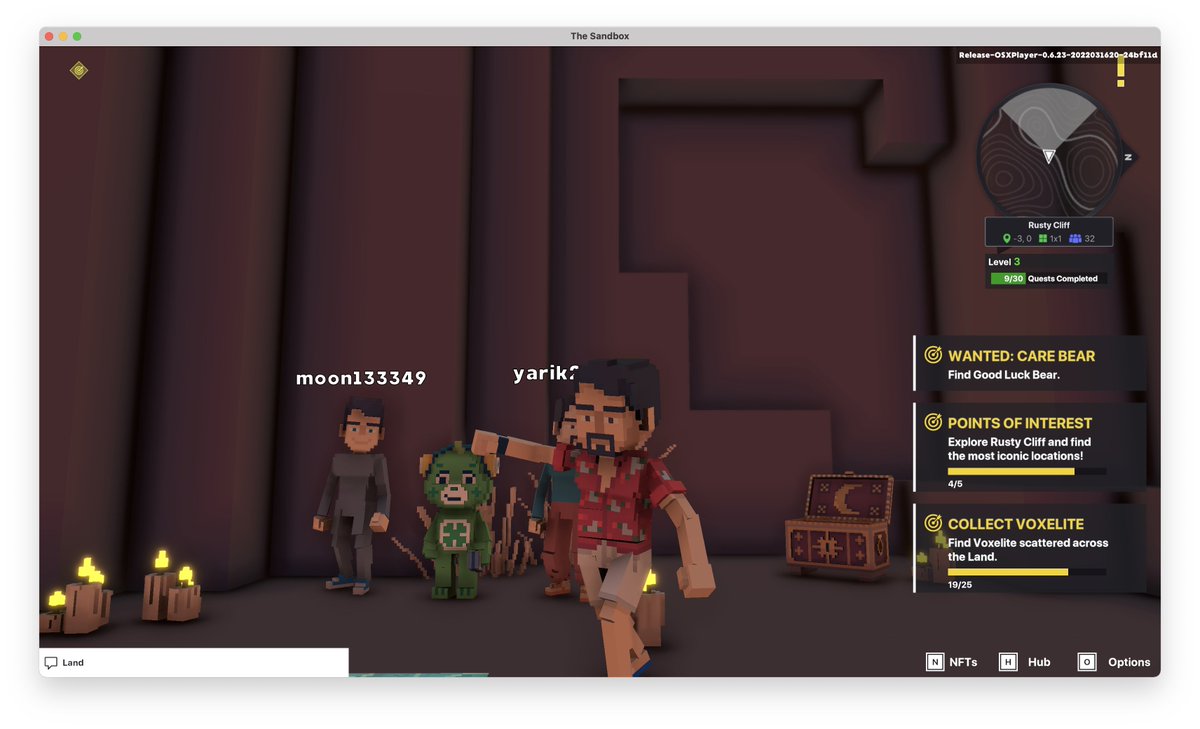Viewport: 1200px width, 729px height.
Task: Click the target icon beside POINTS OF INTEREST
Action: pos(933,422)
